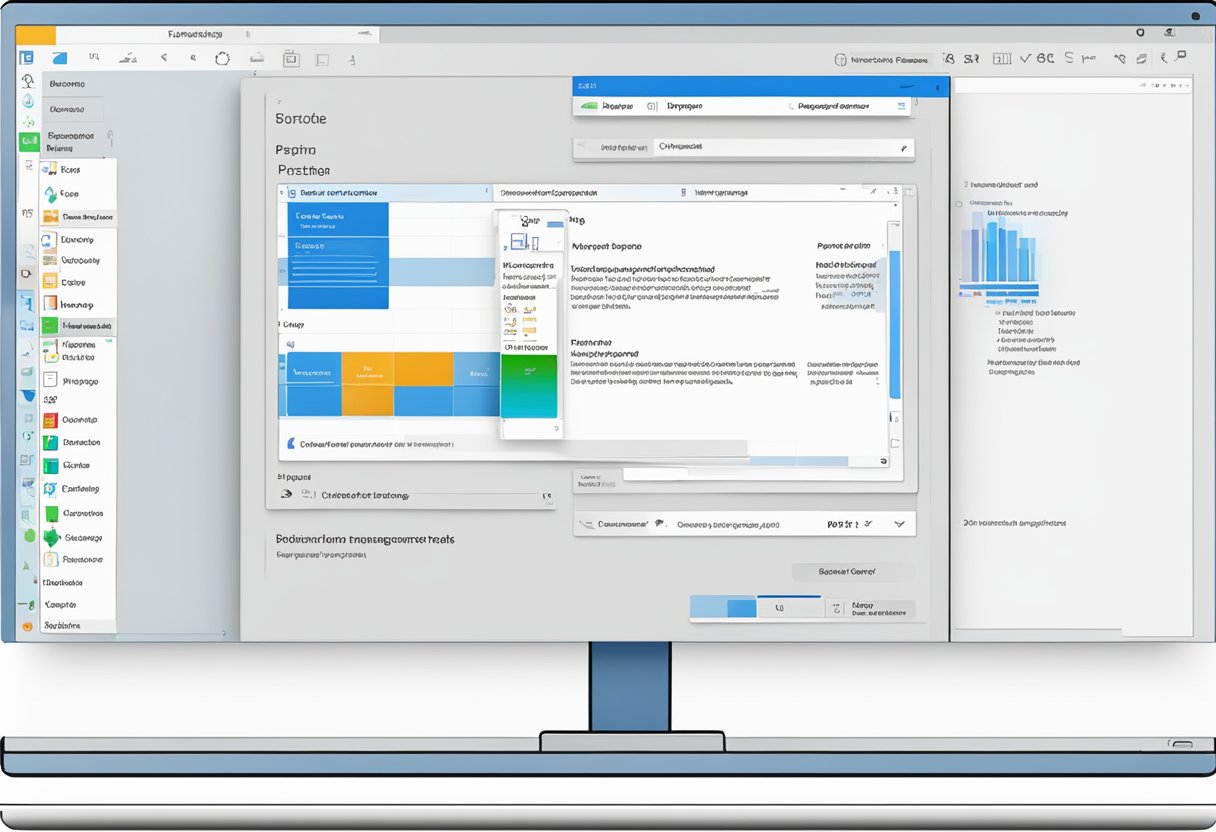
Task: Click the refresh icon in the top toolbar
Action: pyautogui.click(x=222, y=58)
